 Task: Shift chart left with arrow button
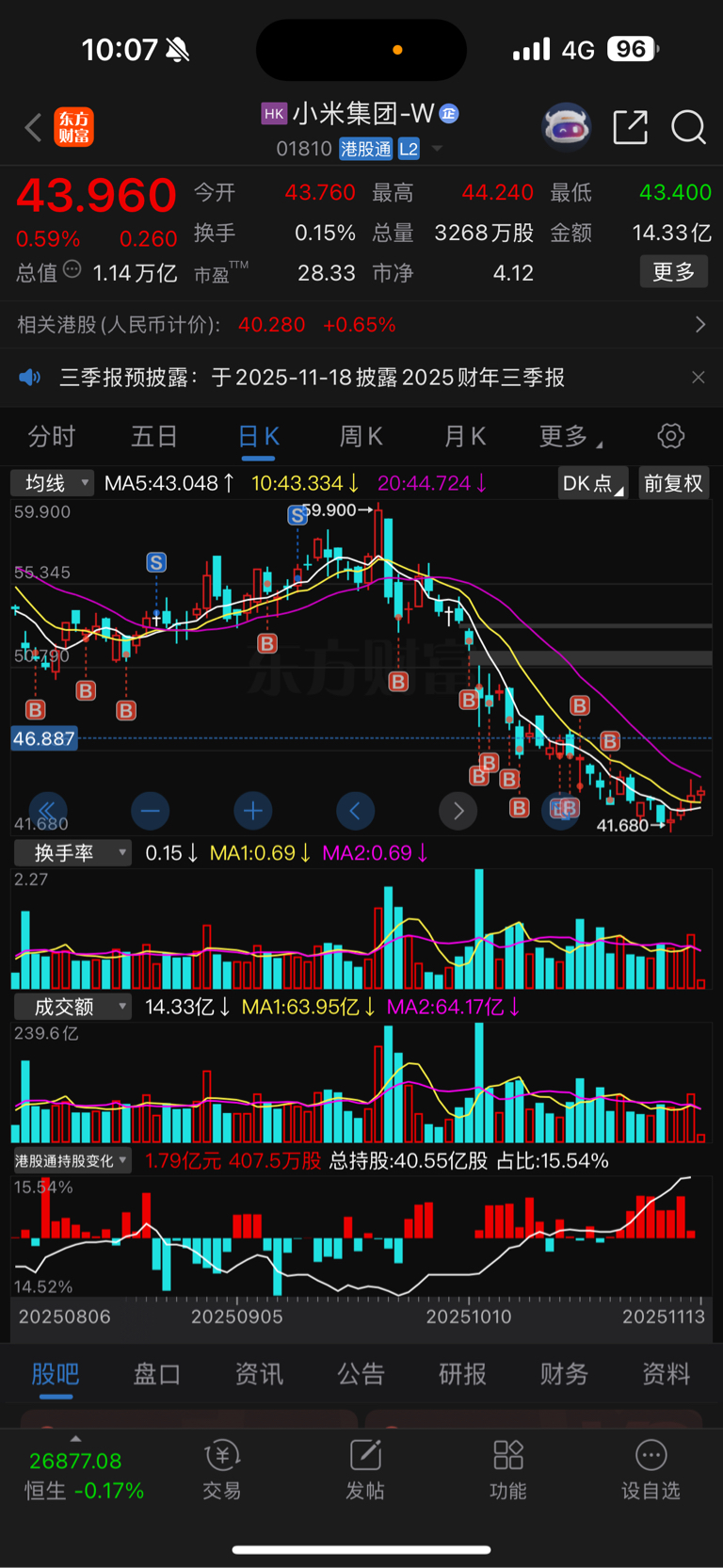[x=355, y=810]
